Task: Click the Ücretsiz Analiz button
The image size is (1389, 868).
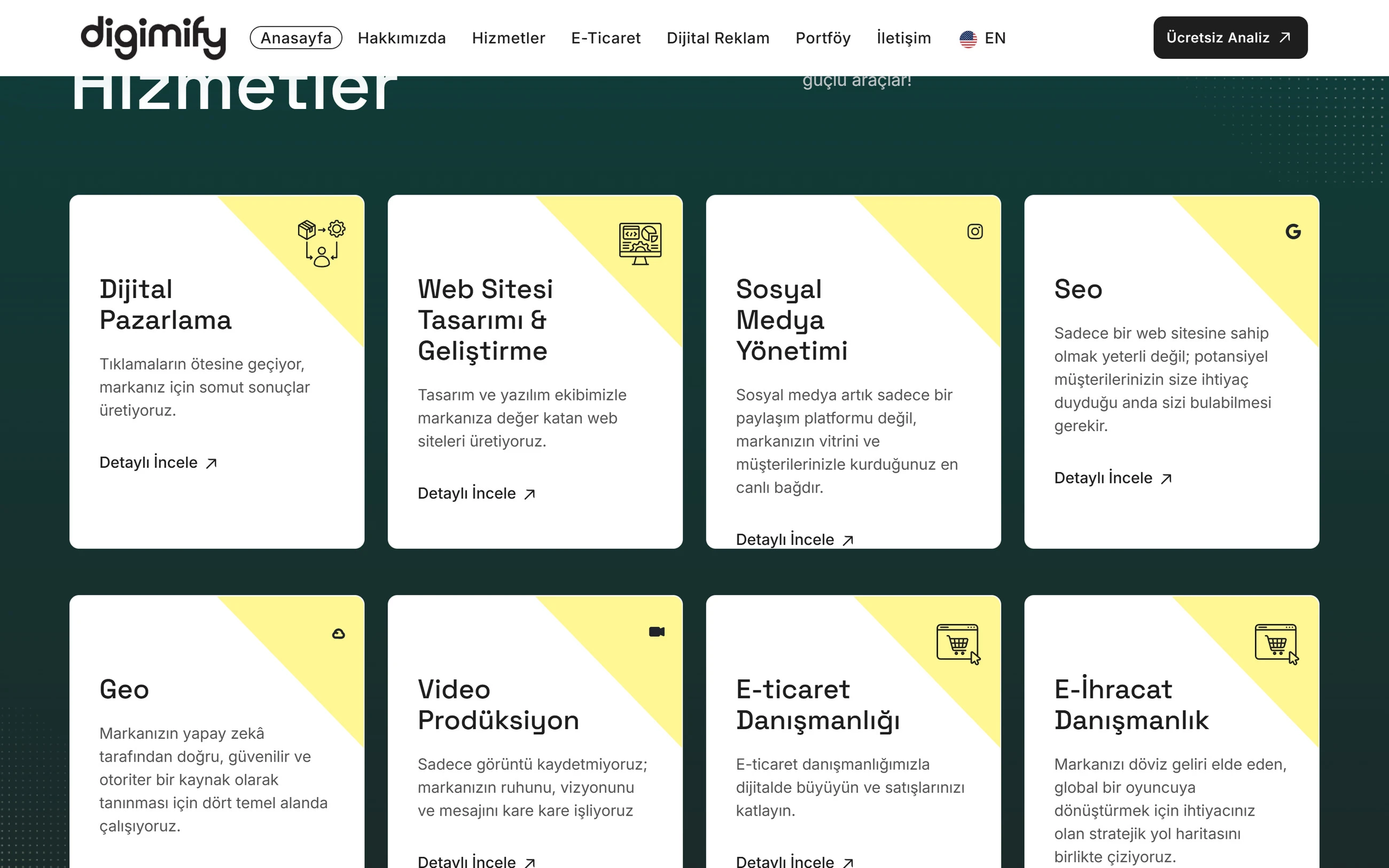Action: 1230,37
